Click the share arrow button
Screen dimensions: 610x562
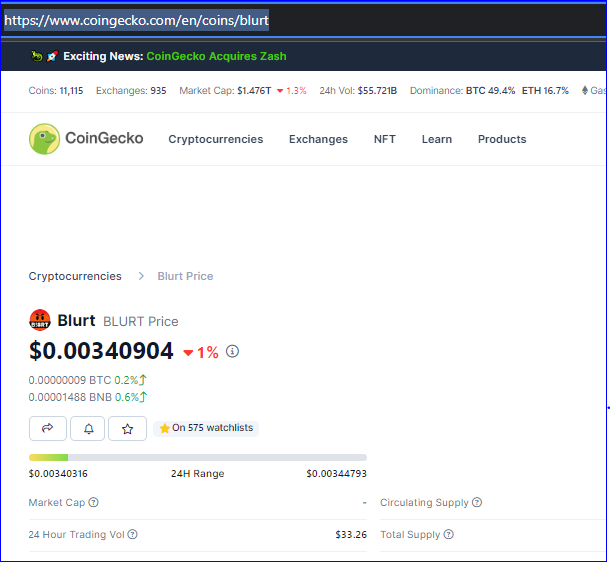(47, 428)
